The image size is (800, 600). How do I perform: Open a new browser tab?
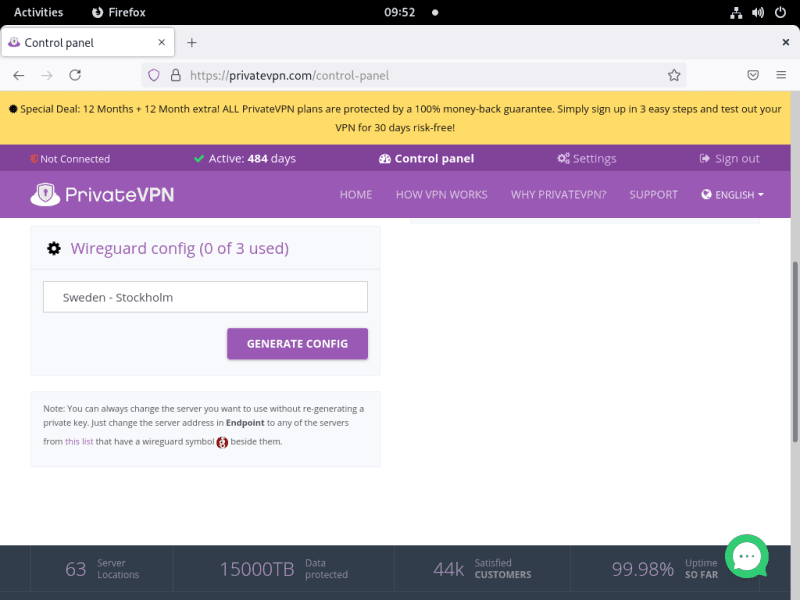[192, 42]
